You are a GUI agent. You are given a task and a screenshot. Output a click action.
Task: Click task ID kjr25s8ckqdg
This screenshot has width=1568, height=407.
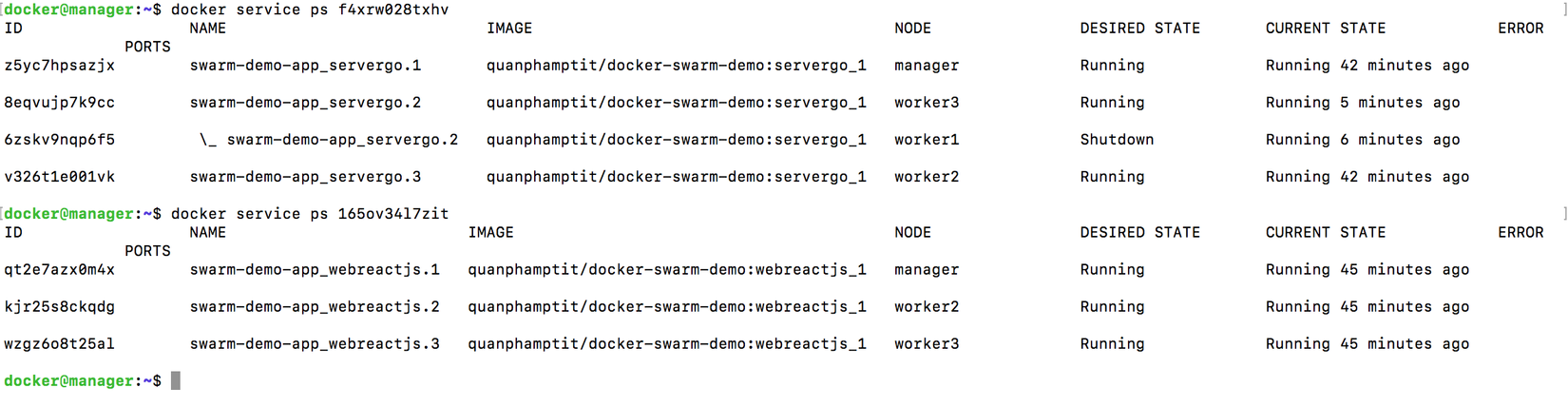[x=59, y=307]
